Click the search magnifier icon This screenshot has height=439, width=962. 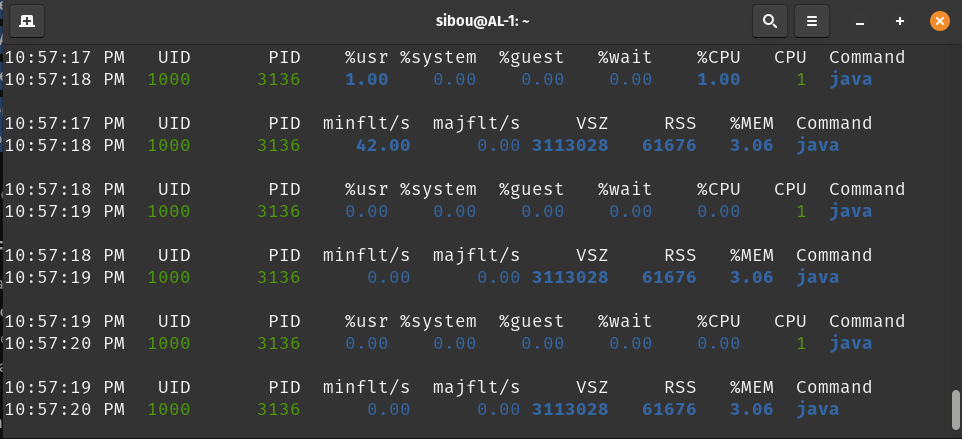coord(768,20)
